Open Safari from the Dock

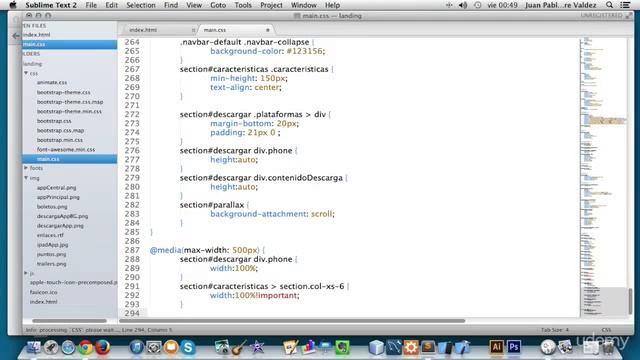tap(68, 347)
